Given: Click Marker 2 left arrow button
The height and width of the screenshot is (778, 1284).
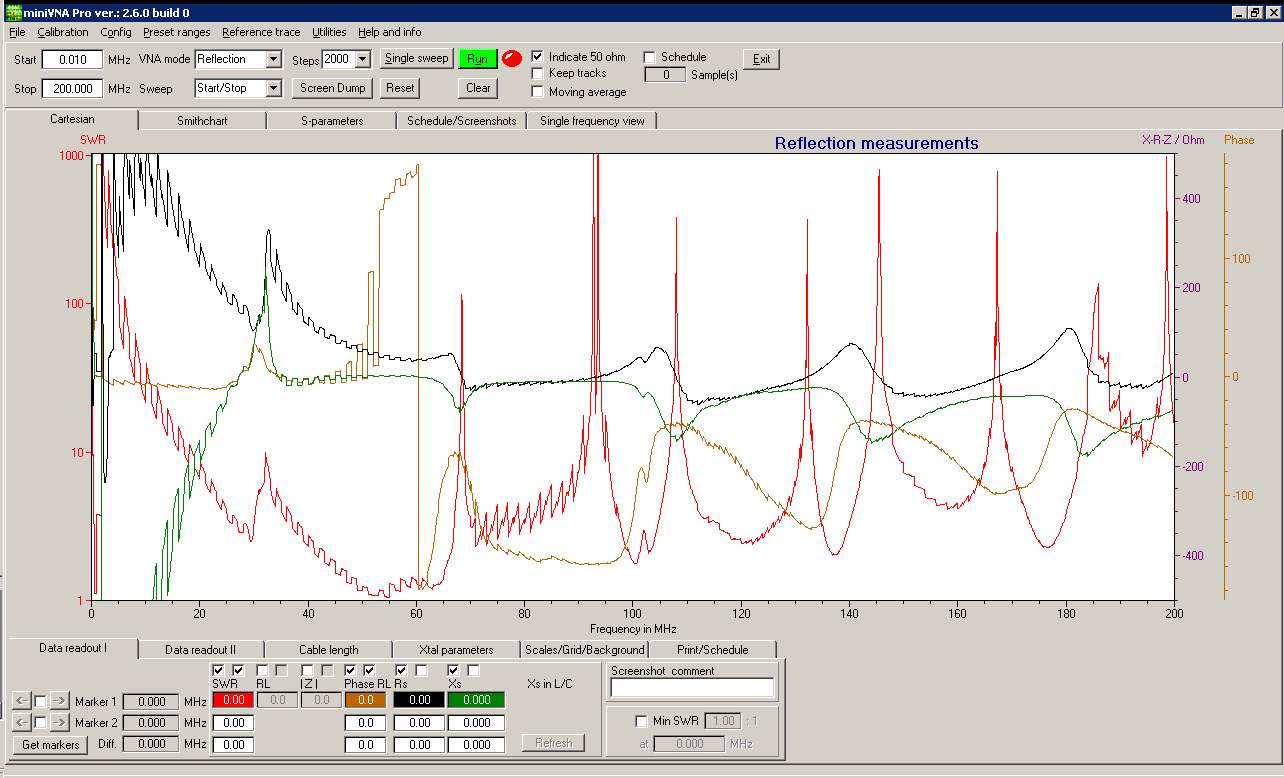Looking at the screenshot, I should [x=21, y=722].
